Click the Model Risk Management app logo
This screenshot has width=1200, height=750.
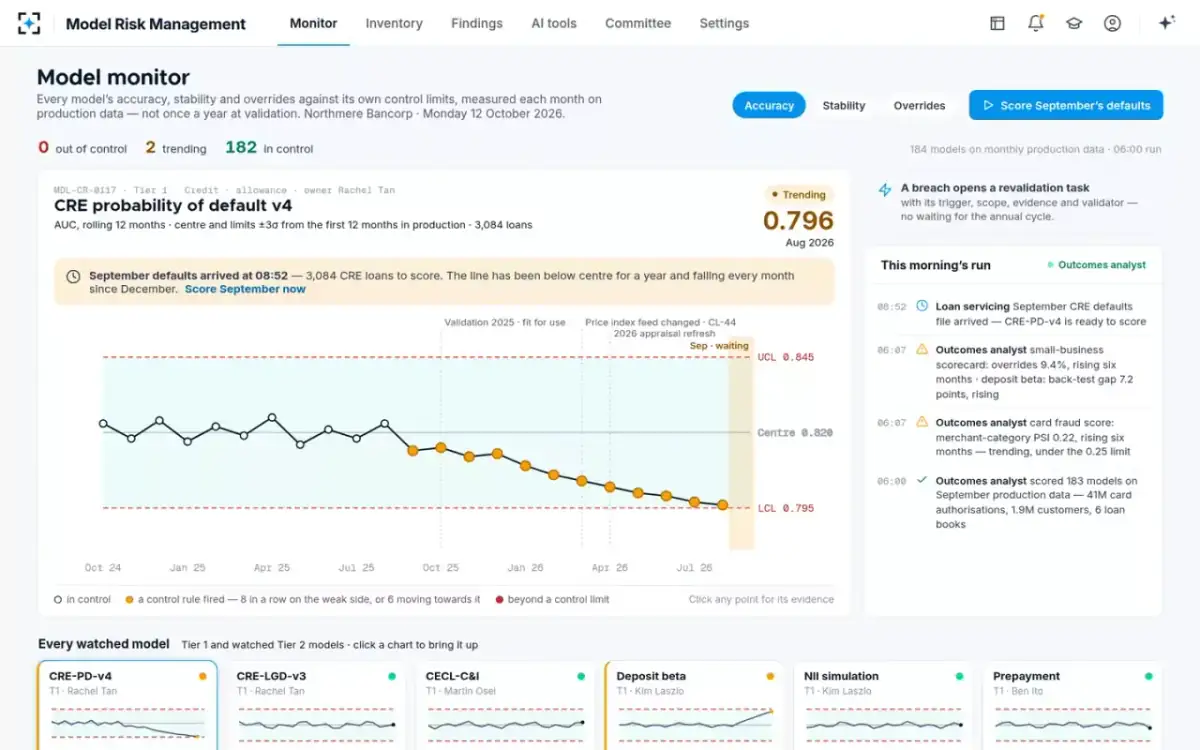point(30,23)
